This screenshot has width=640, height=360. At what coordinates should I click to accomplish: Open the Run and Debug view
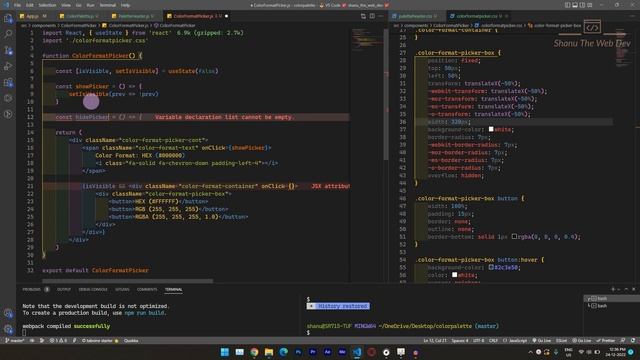(8, 67)
